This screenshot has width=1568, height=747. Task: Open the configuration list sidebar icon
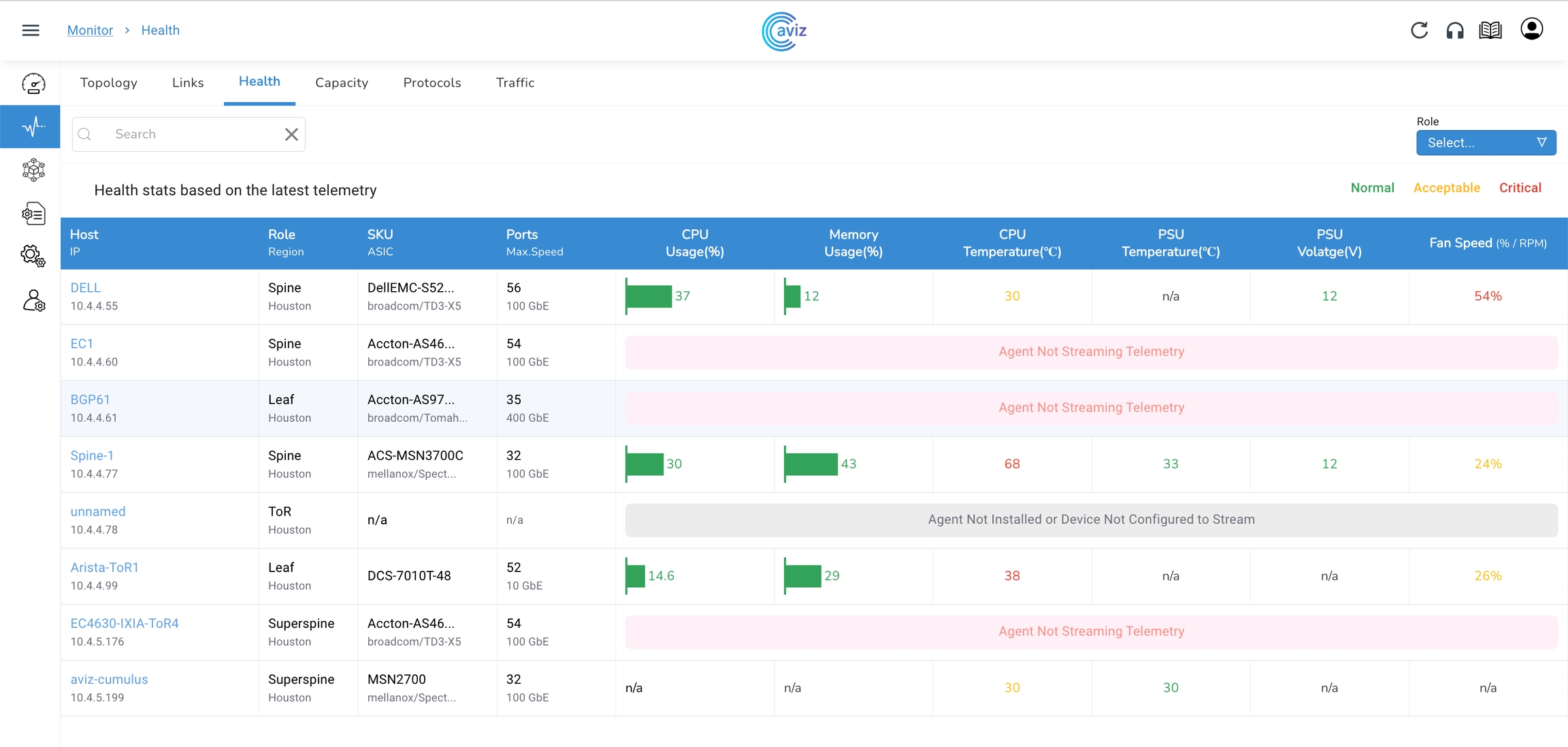pos(33,214)
